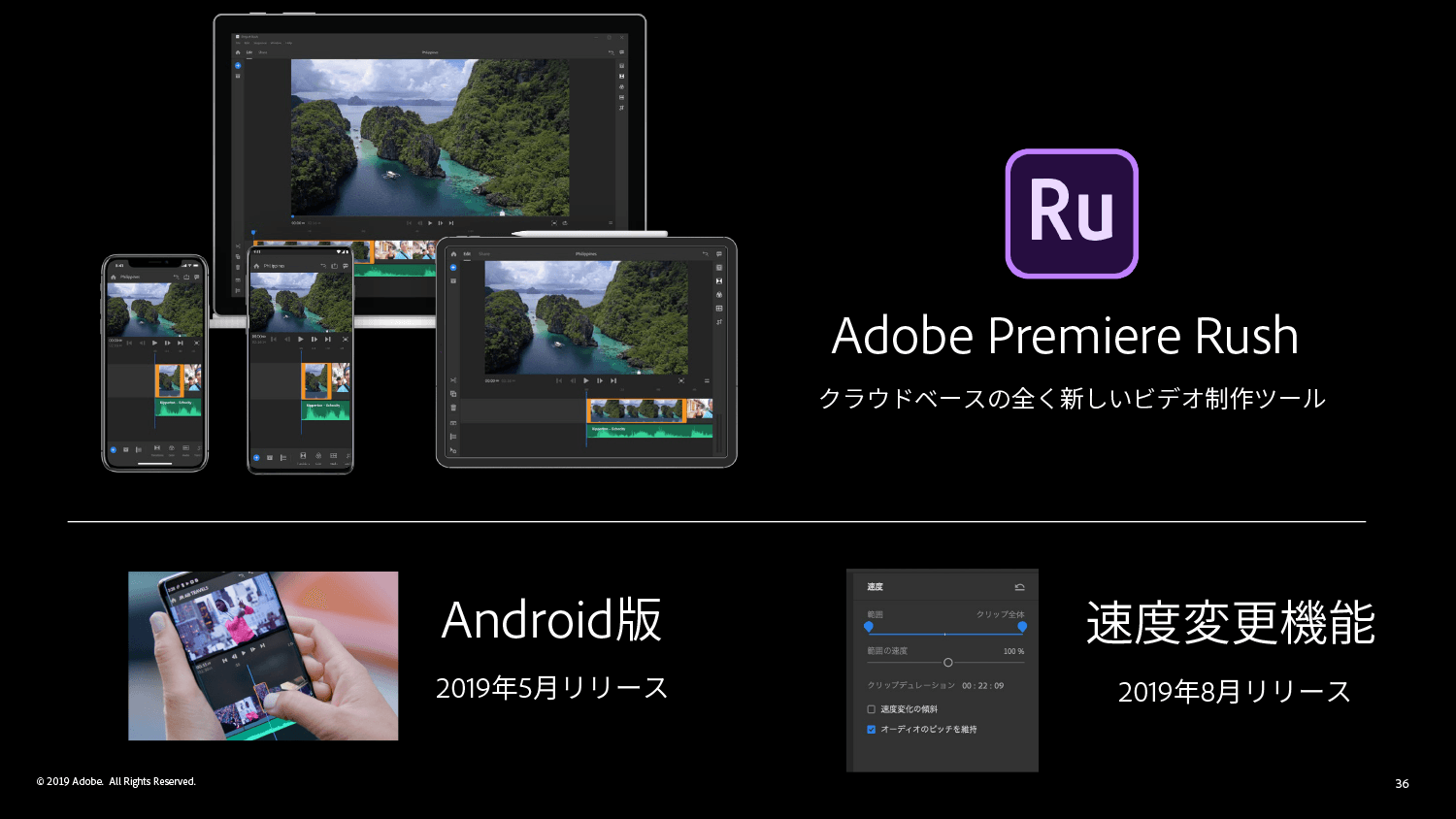Open audio settings from the tablet right sidebar
1456x819 pixels.
[718, 322]
